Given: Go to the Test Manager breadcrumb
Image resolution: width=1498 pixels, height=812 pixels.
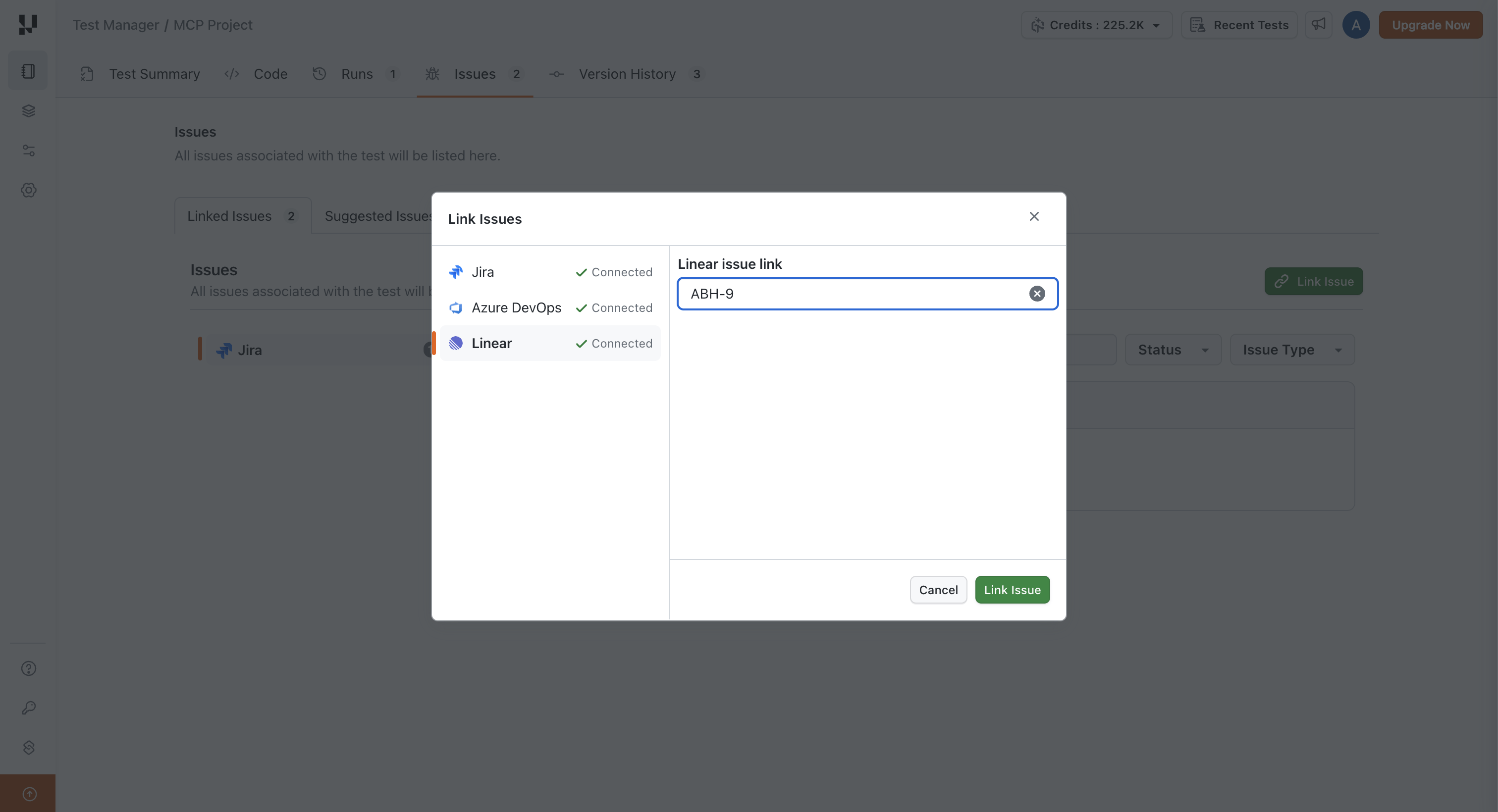Looking at the screenshot, I should click(116, 25).
